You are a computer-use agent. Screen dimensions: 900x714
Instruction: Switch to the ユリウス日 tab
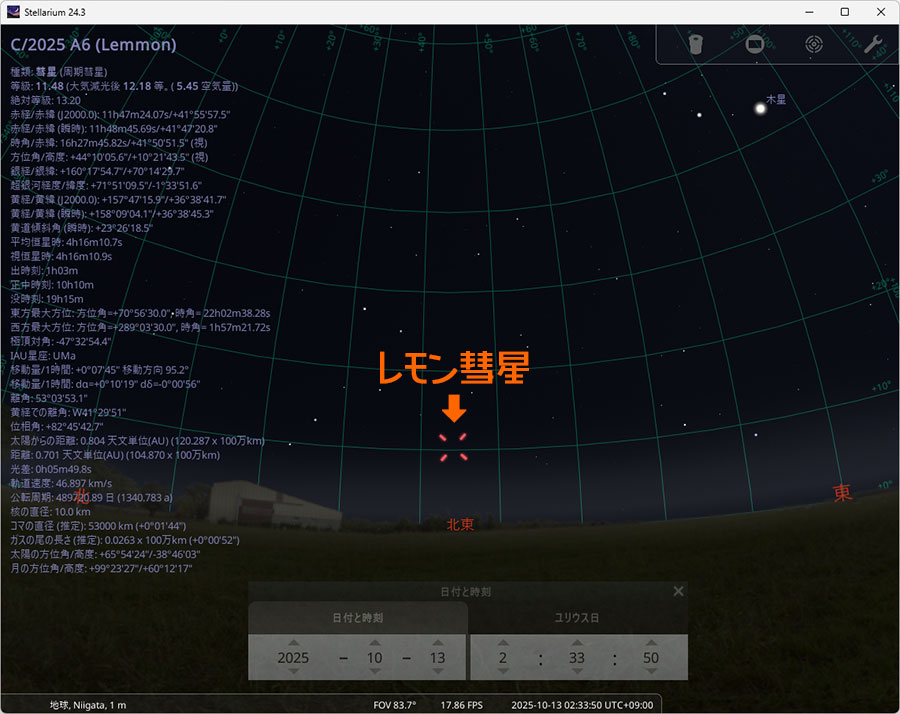pos(578,618)
